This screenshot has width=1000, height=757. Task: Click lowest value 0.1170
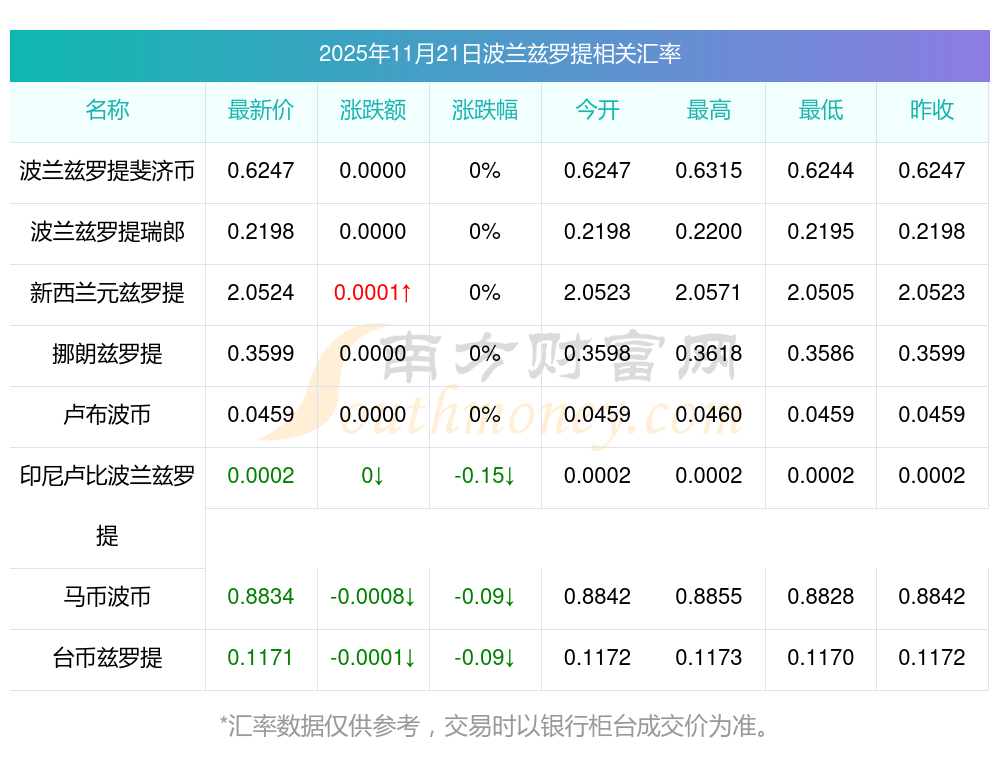[x=821, y=658]
